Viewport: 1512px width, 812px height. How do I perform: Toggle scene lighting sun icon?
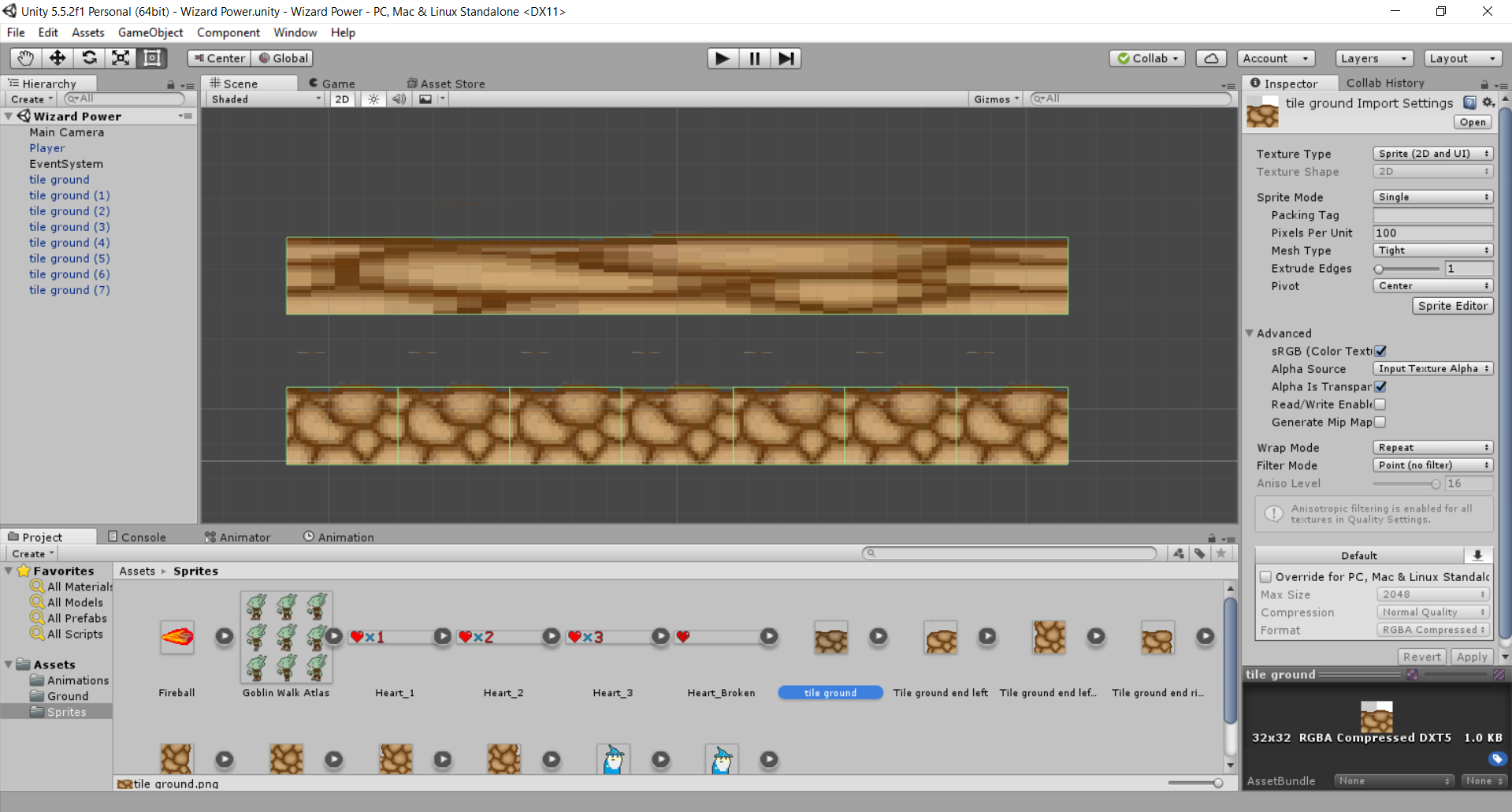pos(373,99)
